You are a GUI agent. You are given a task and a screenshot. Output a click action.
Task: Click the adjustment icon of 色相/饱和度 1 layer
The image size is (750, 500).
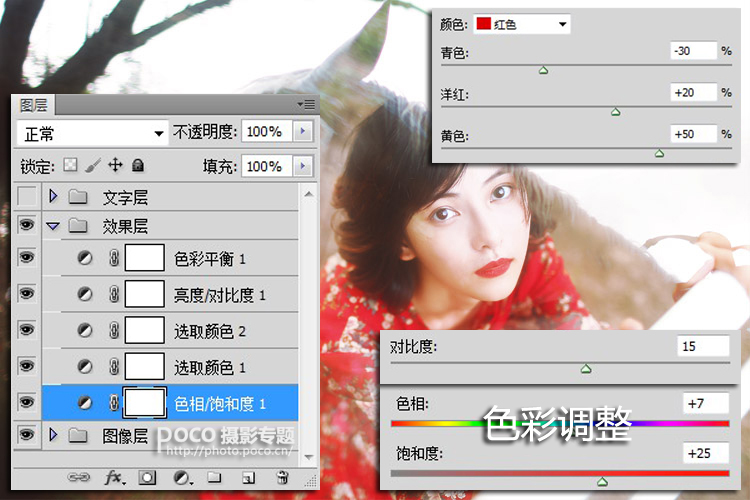tap(85, 403)
